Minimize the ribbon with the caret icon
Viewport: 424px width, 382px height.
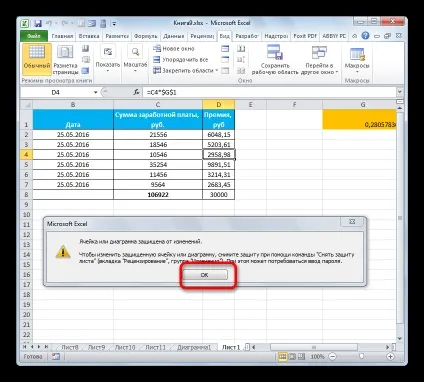(x=355, y=36)
